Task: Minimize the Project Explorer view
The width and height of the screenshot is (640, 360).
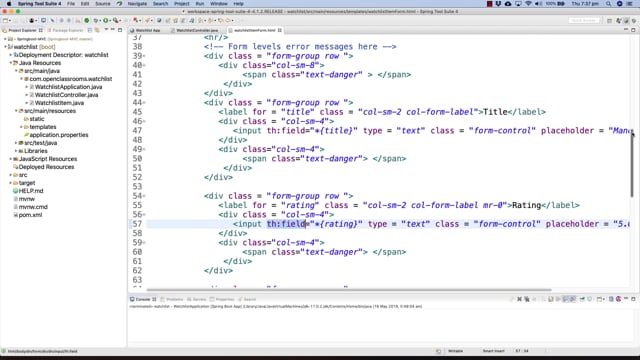Action: (113, 30)
